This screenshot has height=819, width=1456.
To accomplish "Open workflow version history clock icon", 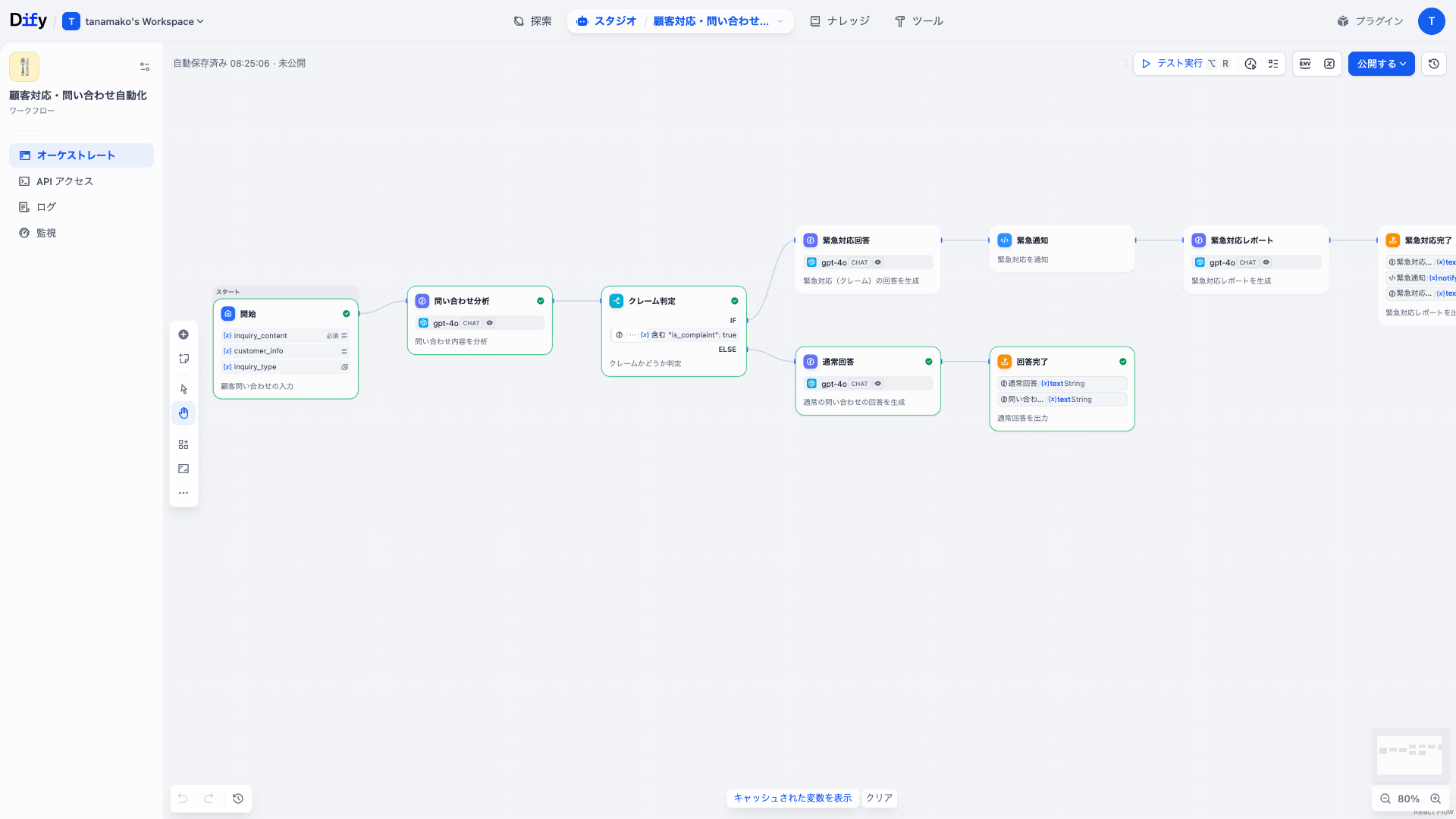I will point(1433,64).
